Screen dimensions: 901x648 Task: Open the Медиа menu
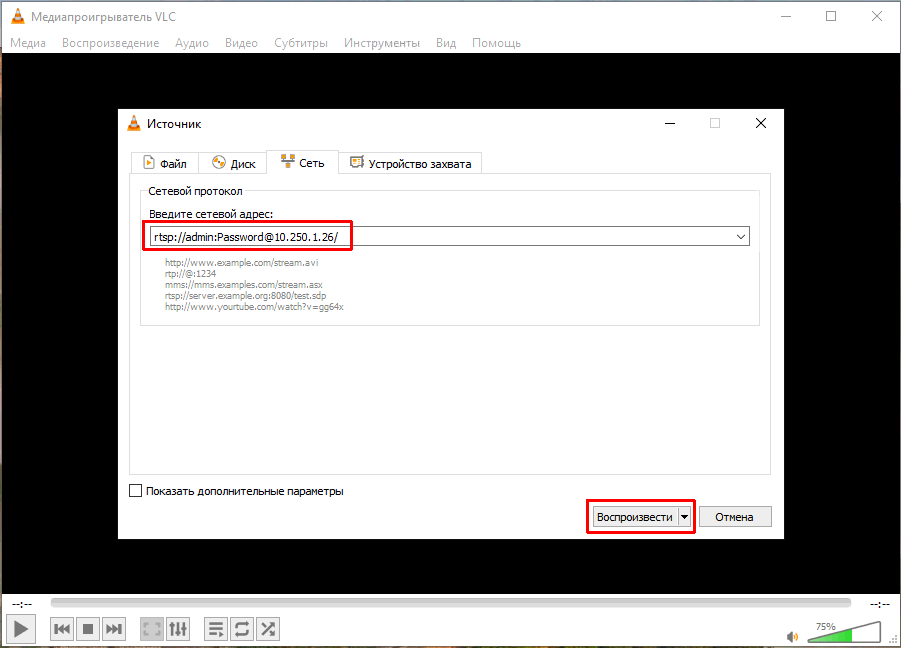[28, 43]
